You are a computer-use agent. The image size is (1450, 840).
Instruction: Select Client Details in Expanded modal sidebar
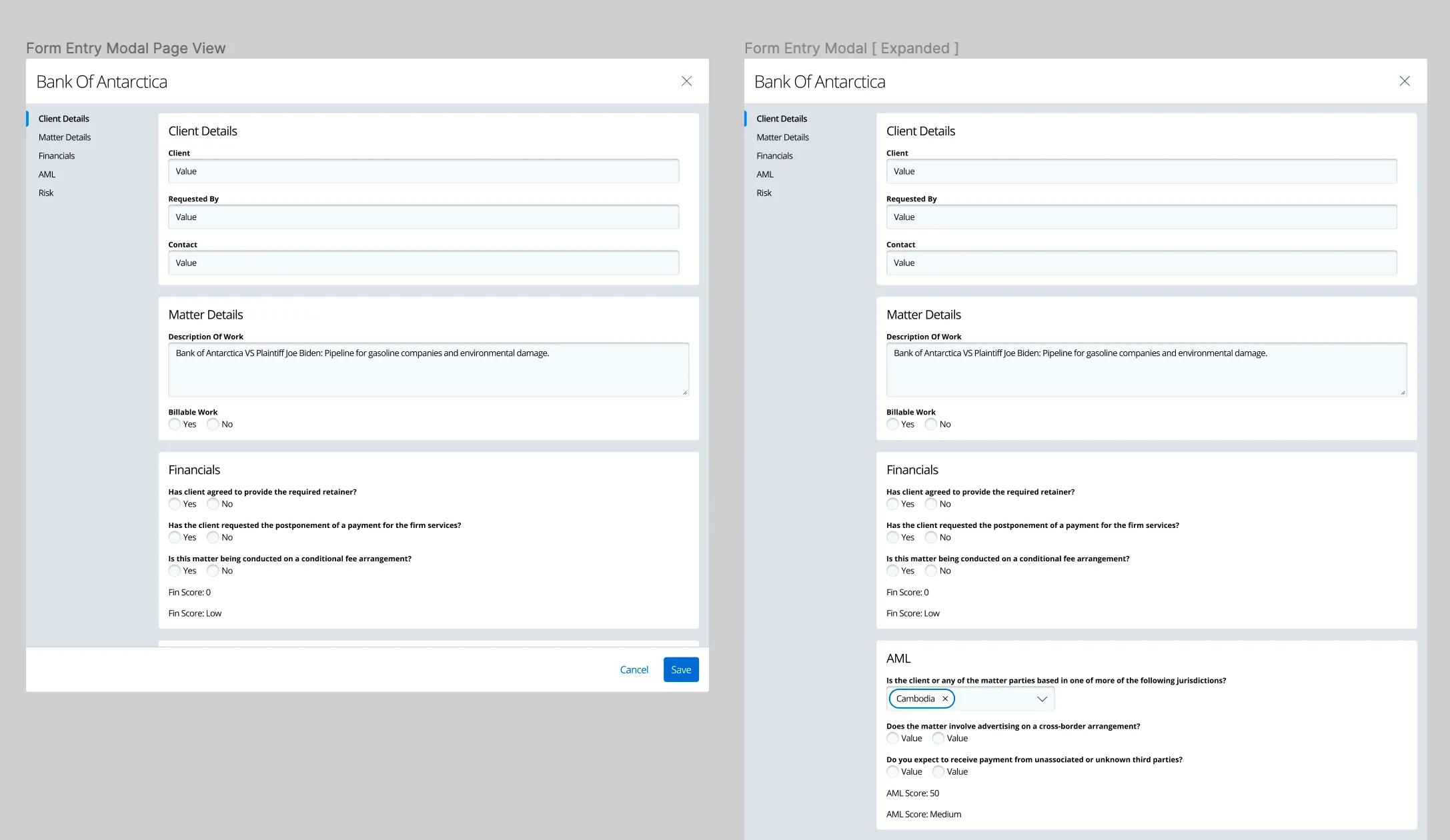782,119
